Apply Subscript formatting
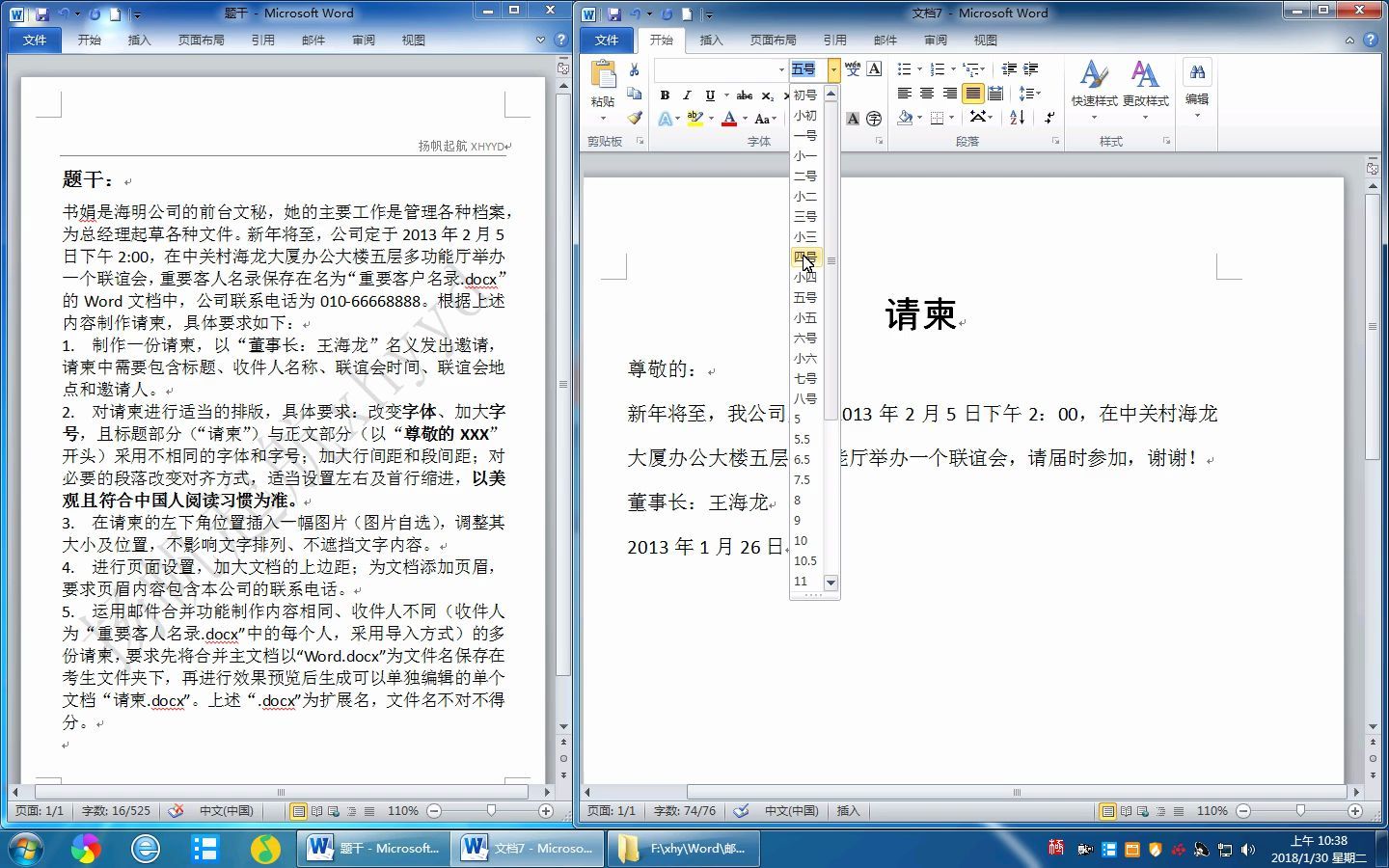Screen dimensions: 1389x868 (767, 95)
